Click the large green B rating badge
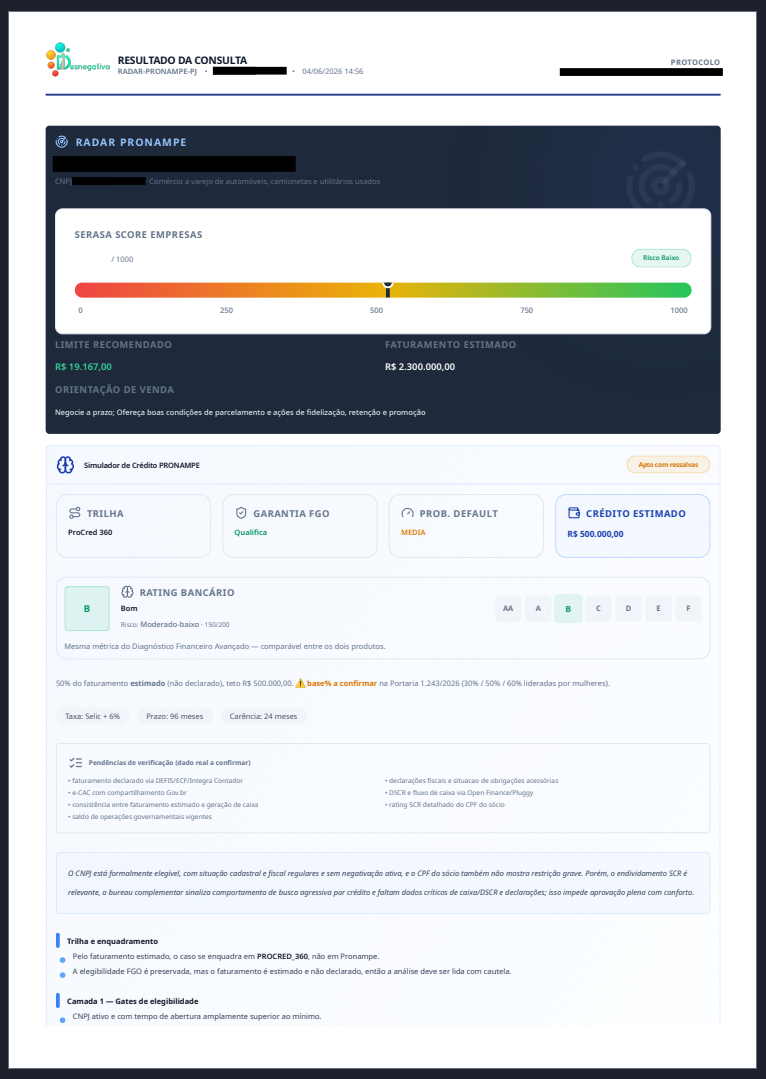Screen dimensions: 766x1079 click(x=87, y=608)
